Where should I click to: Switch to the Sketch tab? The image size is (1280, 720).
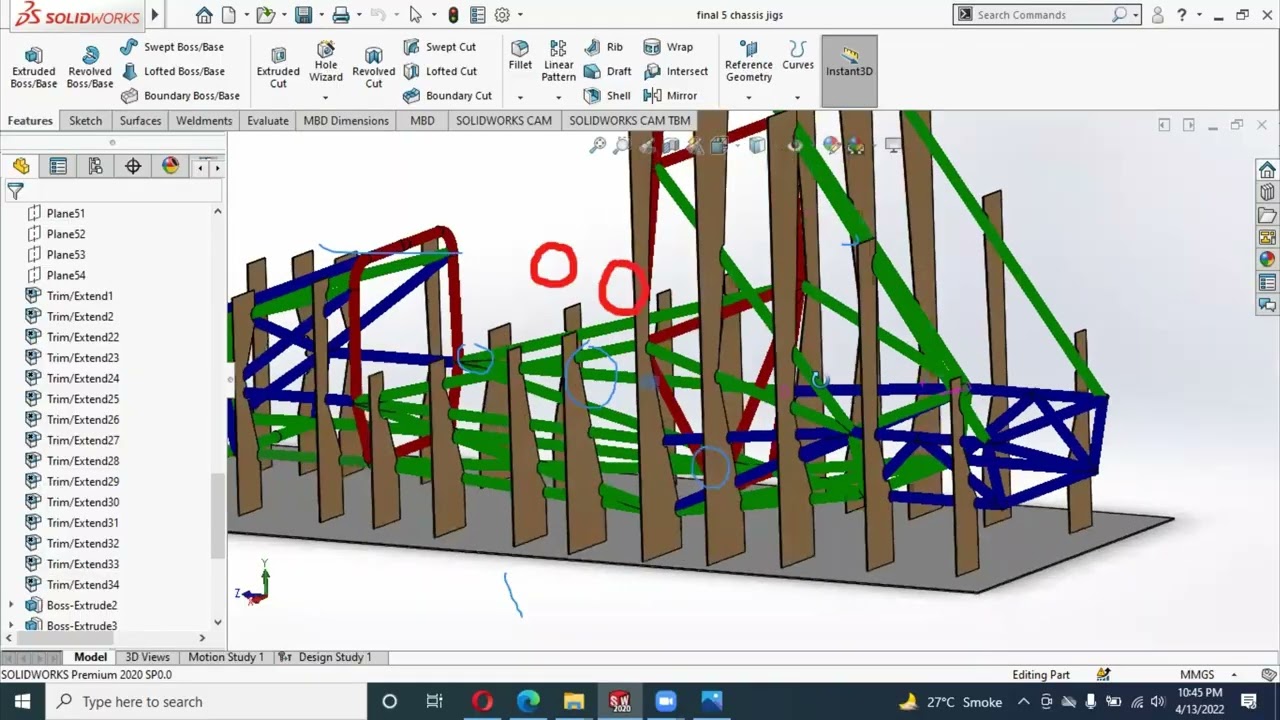tap(85, 121)
